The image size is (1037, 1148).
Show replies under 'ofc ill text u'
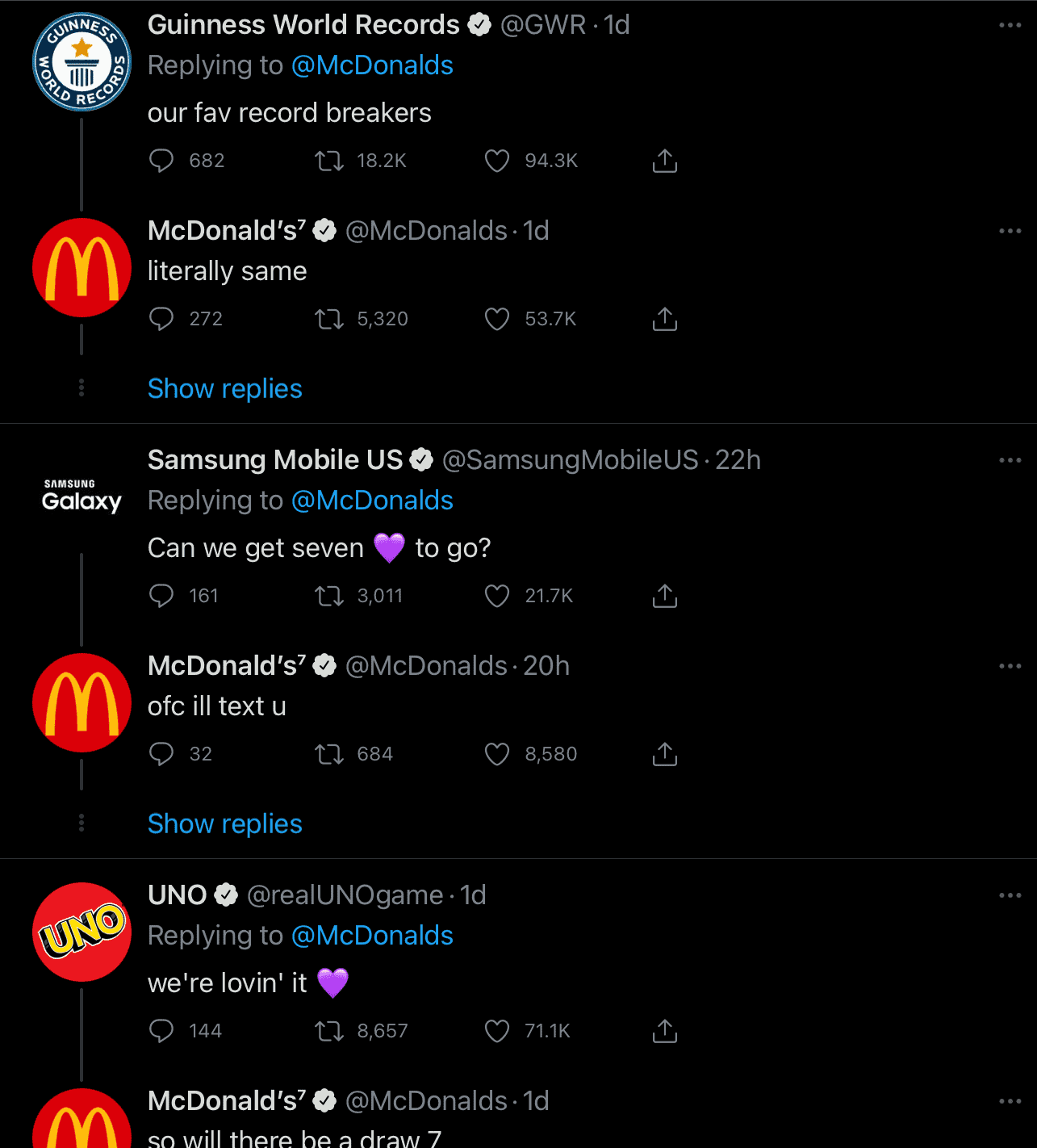coord(224,824)
